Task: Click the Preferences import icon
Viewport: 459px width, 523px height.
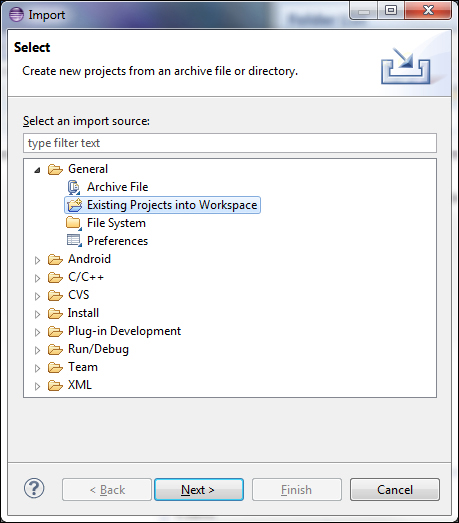Action: (74, 241)
